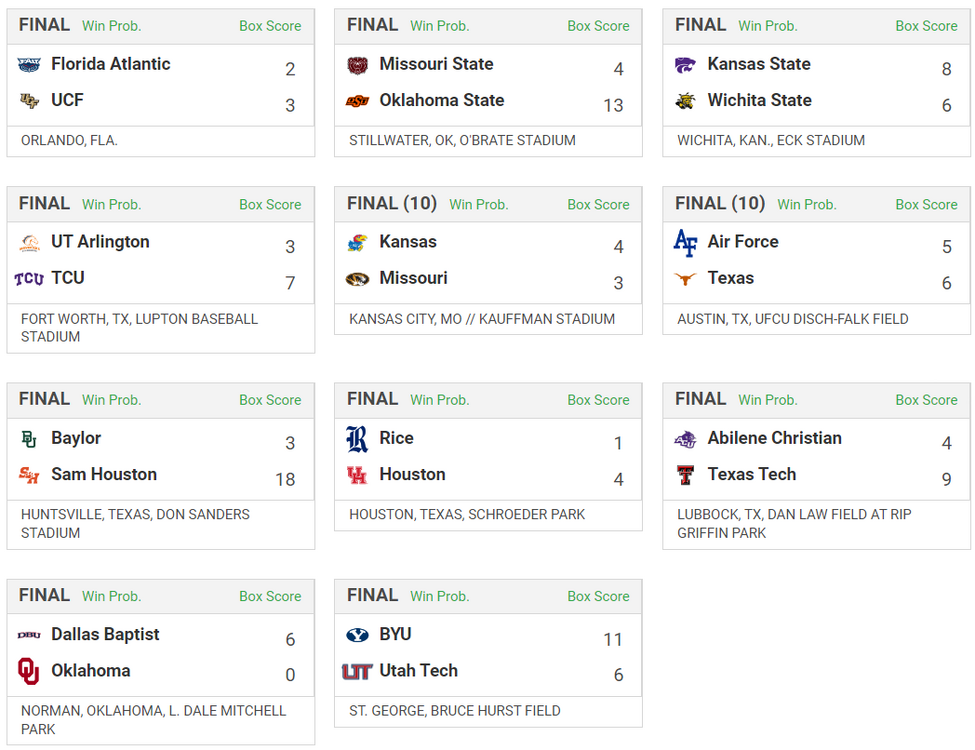Open Box Score for Florida Atlantic vs UCF
The width and height of the screenshot is (975, 750).
[270, 26]
